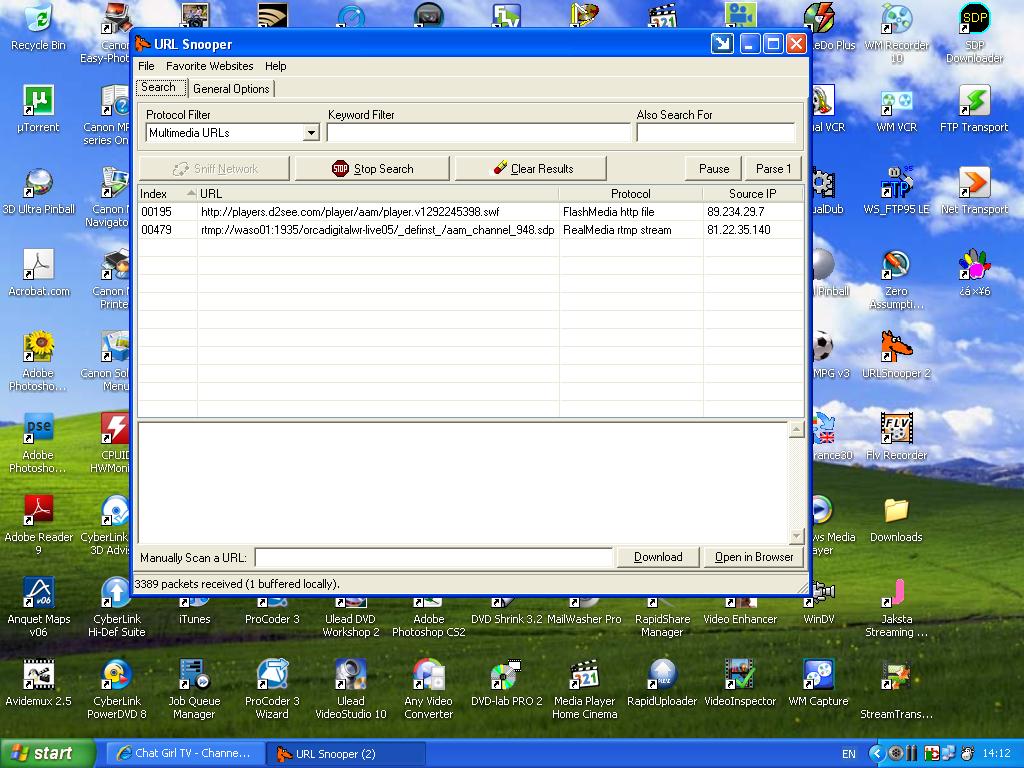Viewport: 1024px width, 768px height.
Task: Focus the Also Search For field
Action: [x=716, y=133]
